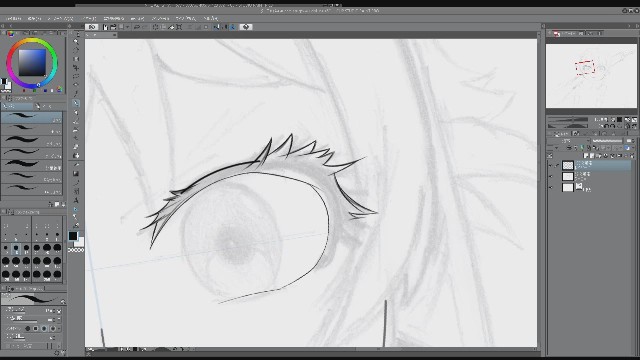
Task: Select the Eyedropper tool
Action: [x=76, y=94]
